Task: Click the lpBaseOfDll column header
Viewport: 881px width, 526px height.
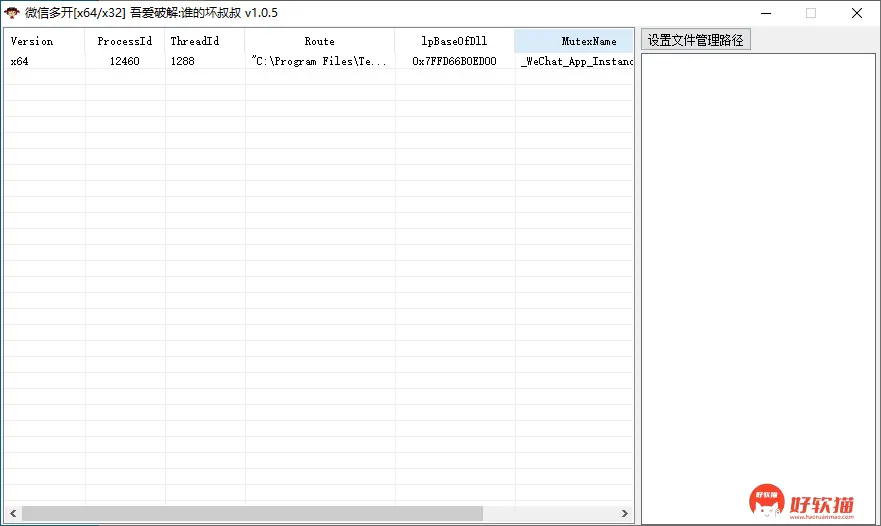Action: pyautogui.click(x=455, y=41)
